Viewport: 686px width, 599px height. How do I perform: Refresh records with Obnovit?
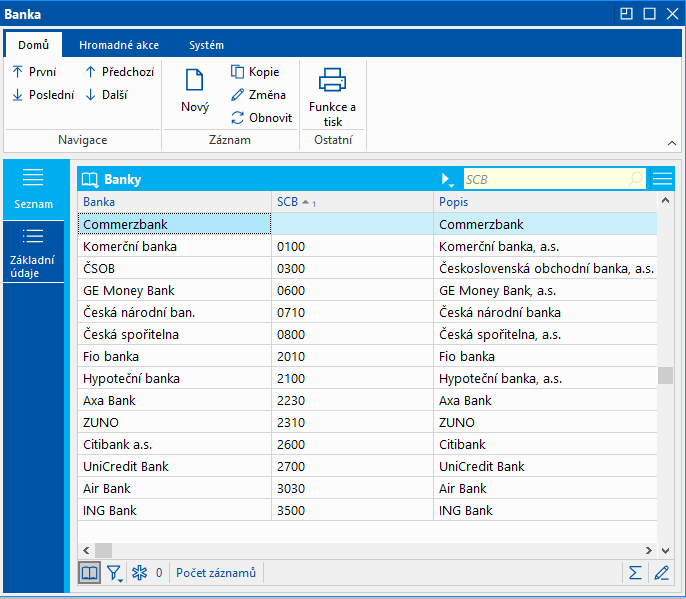[261, 117]
